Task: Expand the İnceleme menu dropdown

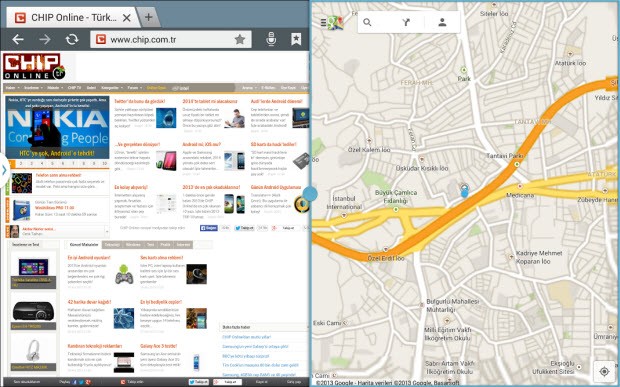Action: click(x=34, y=88)
